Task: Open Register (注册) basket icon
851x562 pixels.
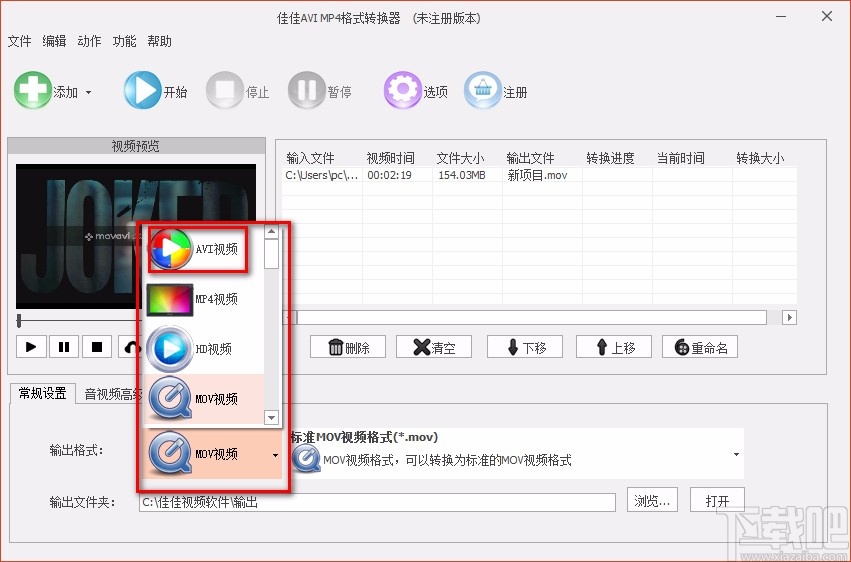Action: [482, 91]
